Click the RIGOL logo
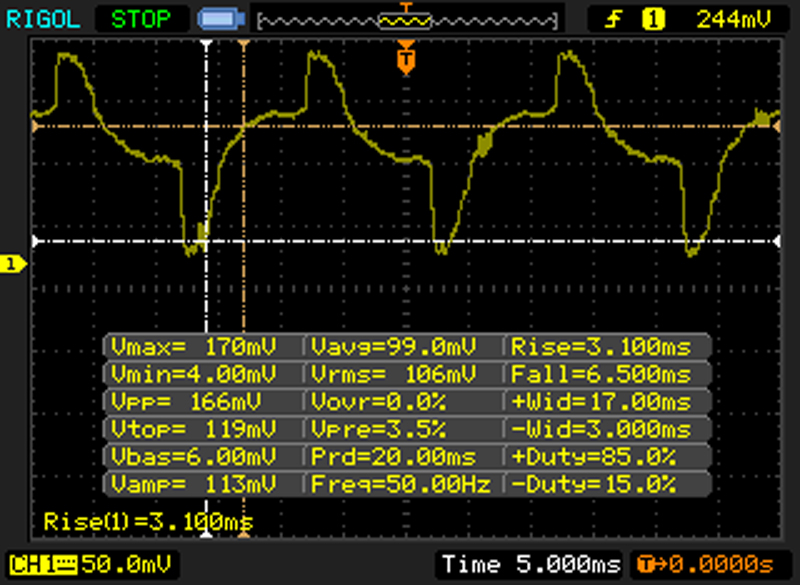 click(43, 20)
